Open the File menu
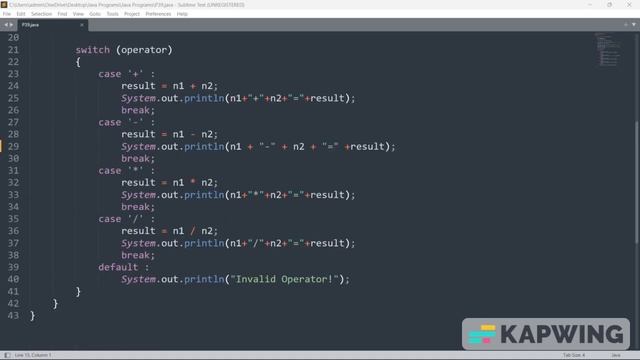This screenshot has width=640, height=360. [x=7, y=14]
